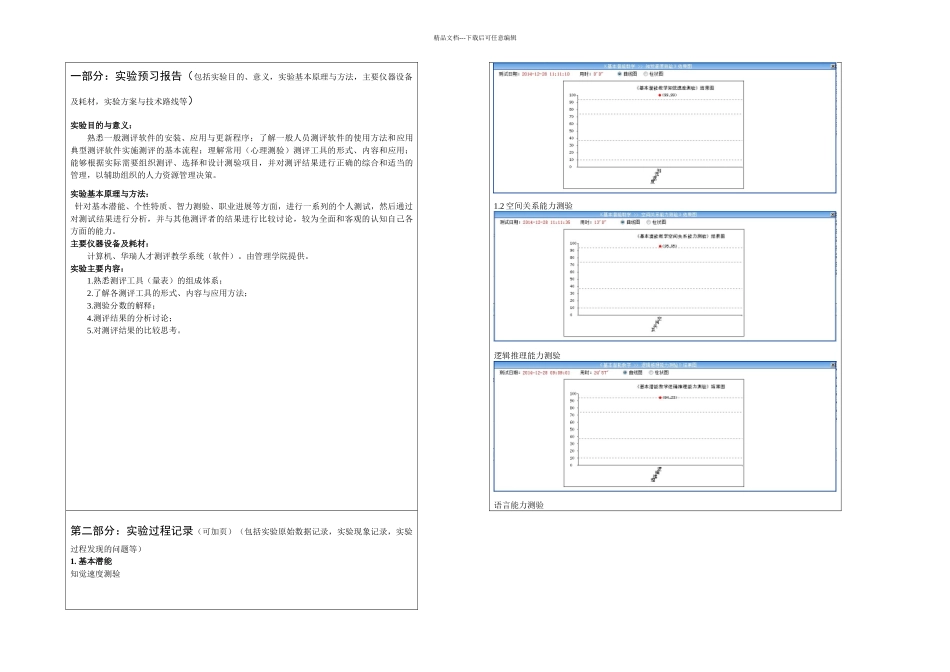Click the heading 第二部分：实验过程记录
950x672 pixels.
tap(131, 531)
